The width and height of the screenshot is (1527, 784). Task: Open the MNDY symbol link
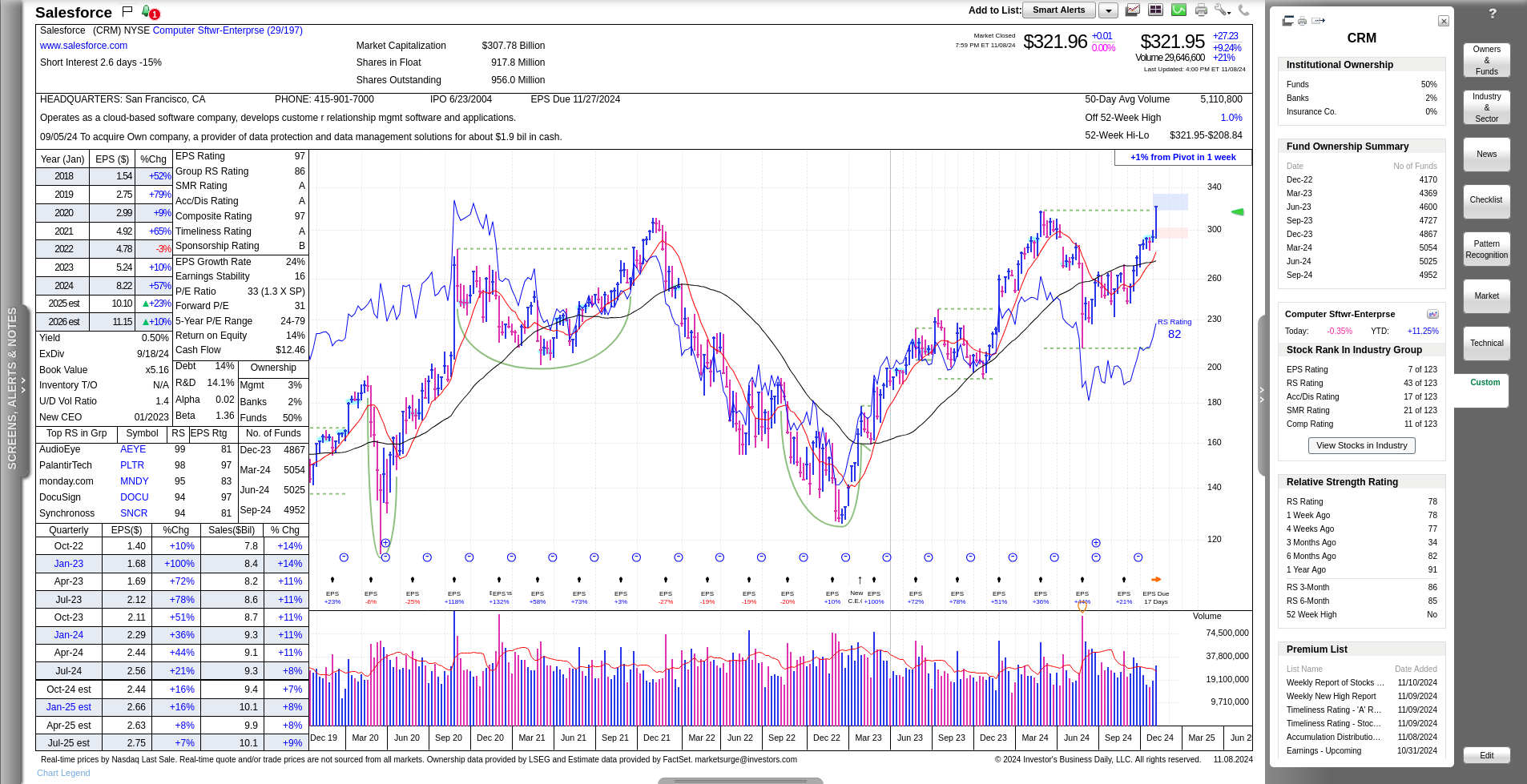tap(135, 481)
